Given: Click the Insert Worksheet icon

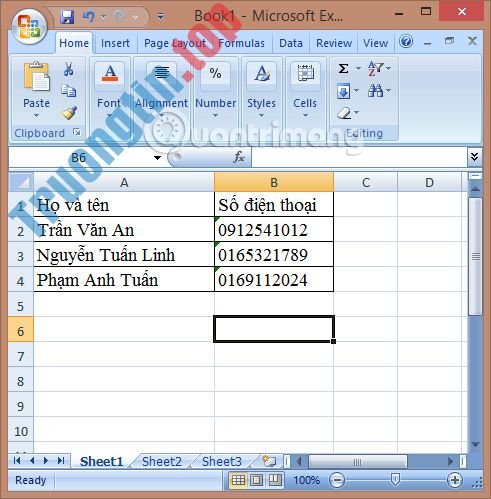Looking at the screenshot, I should (269, 461).
